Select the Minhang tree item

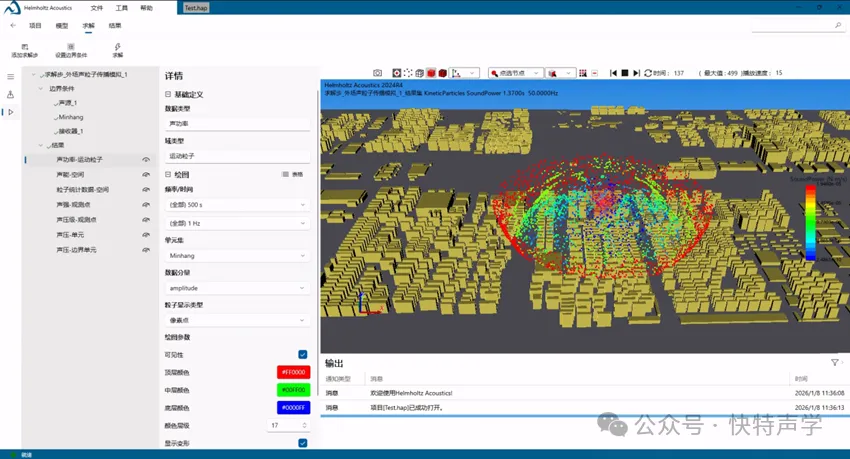(x=69, y=117)
